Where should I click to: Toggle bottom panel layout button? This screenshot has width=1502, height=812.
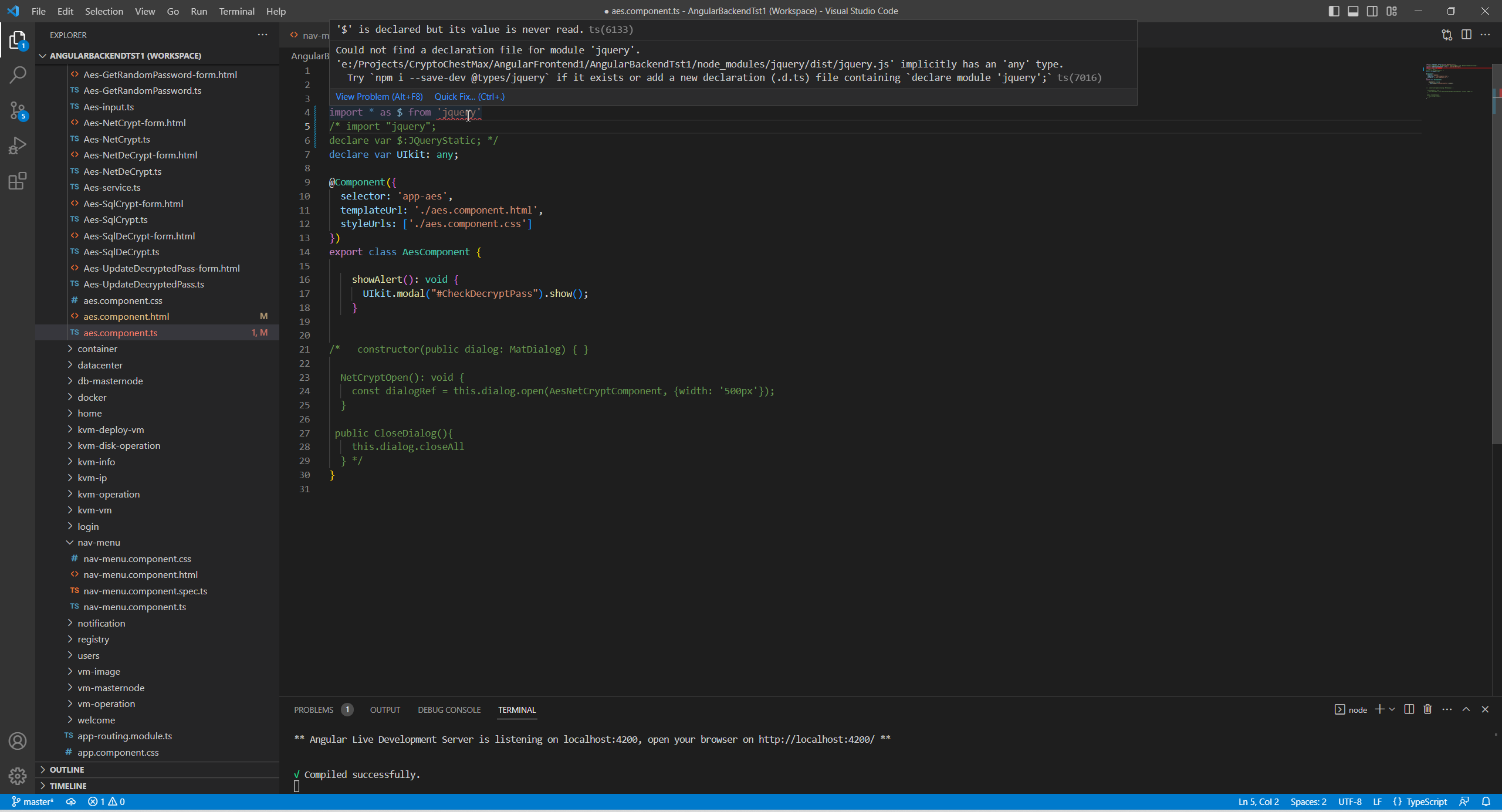click(x=1353, y=11)
